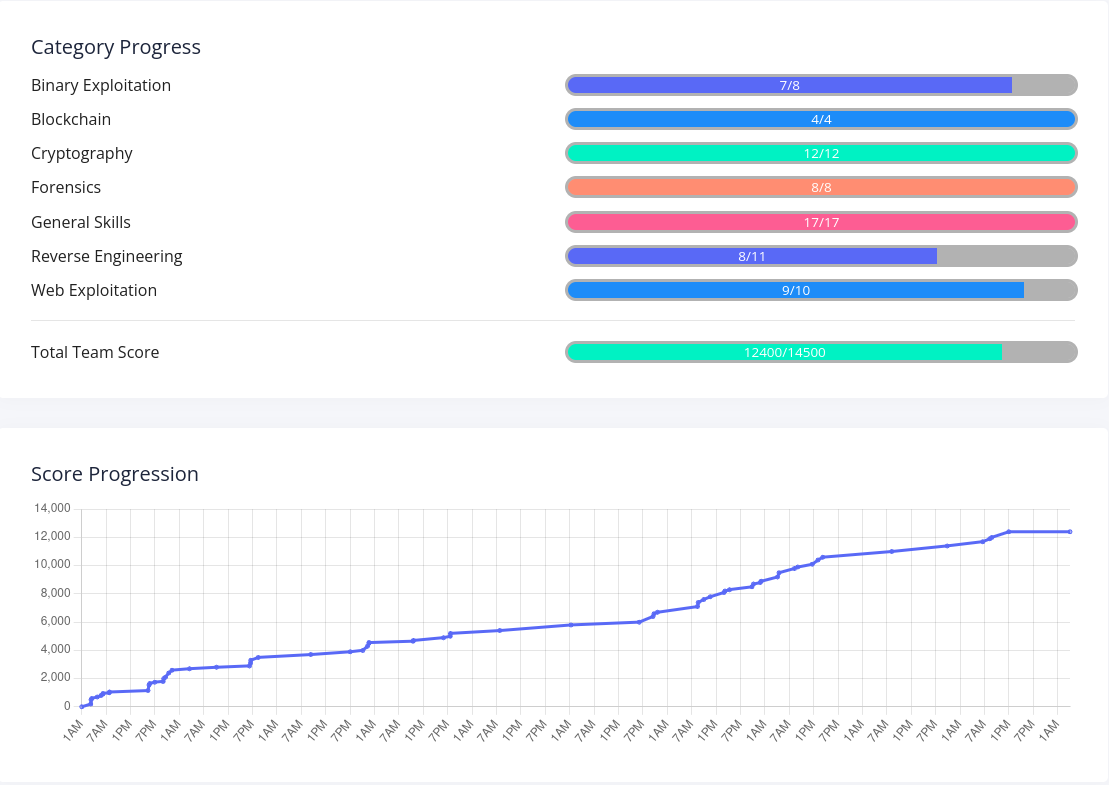Click the 14,000 y-axis label
Screen dimensions: 1109x785
coord(52,508)
